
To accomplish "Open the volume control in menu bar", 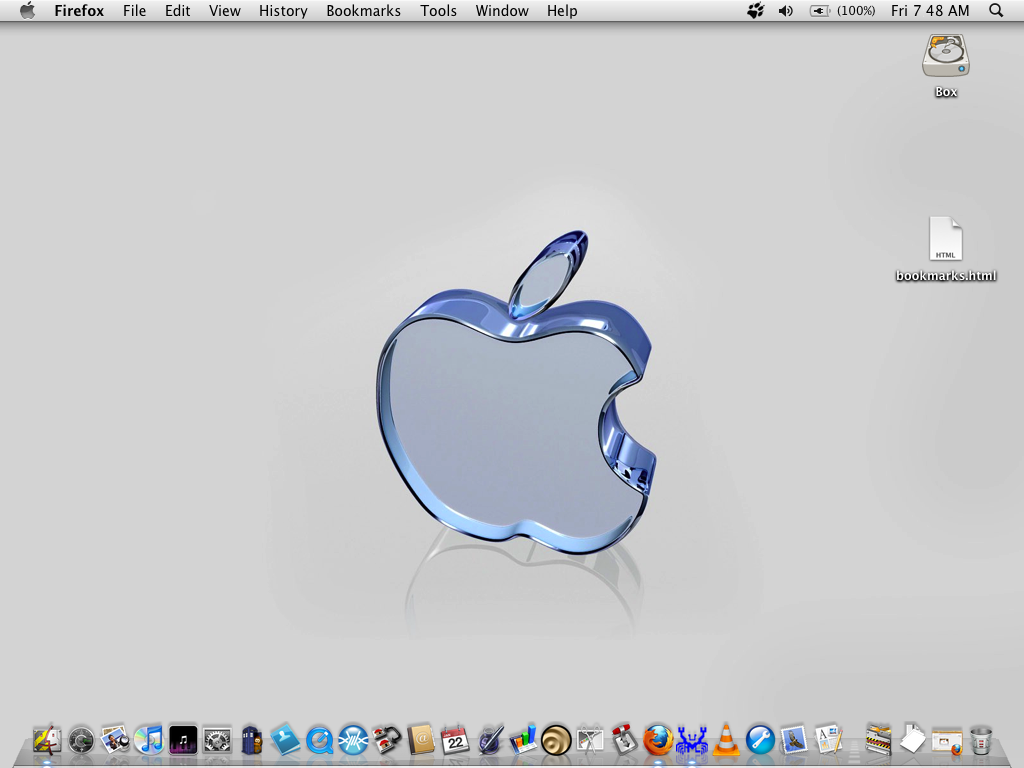I will click(786, 10).
